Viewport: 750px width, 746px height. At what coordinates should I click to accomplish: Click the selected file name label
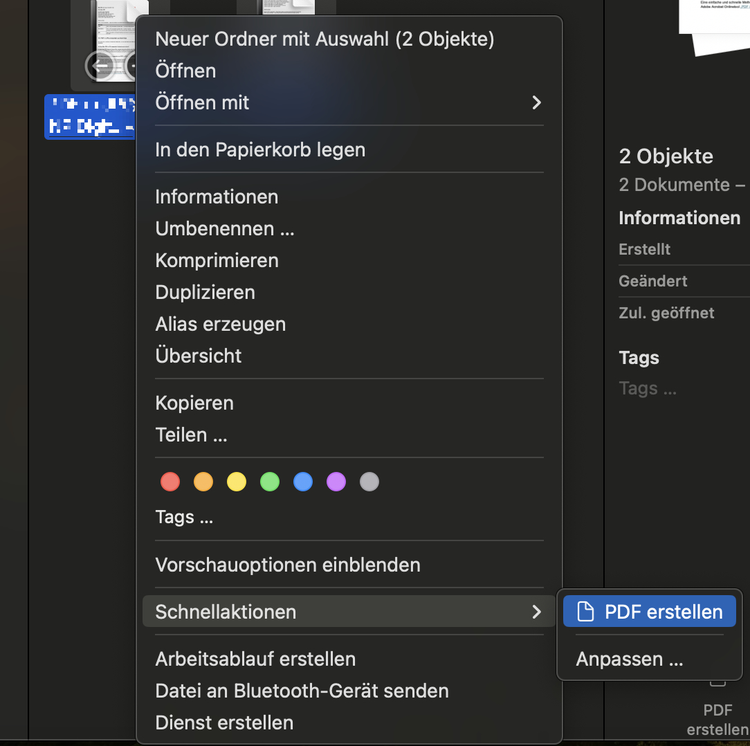pos(90,117)
